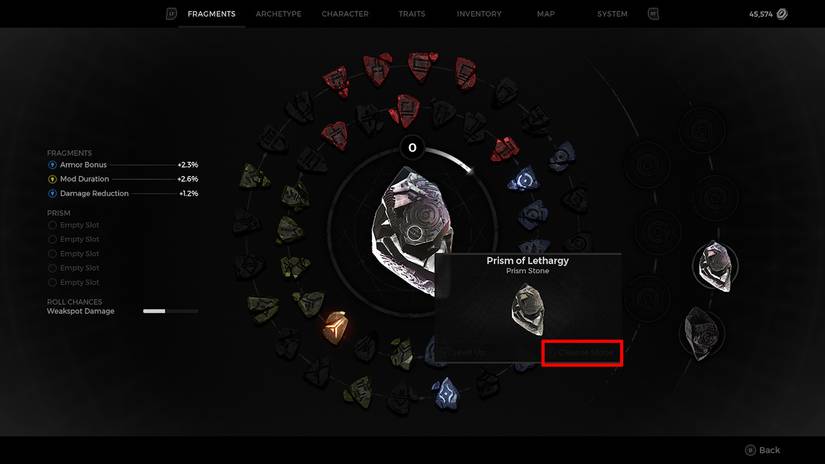825x464 pixels.
Task: Select the glowing orange fragment on the wheel
Action: tap(335, 327)
